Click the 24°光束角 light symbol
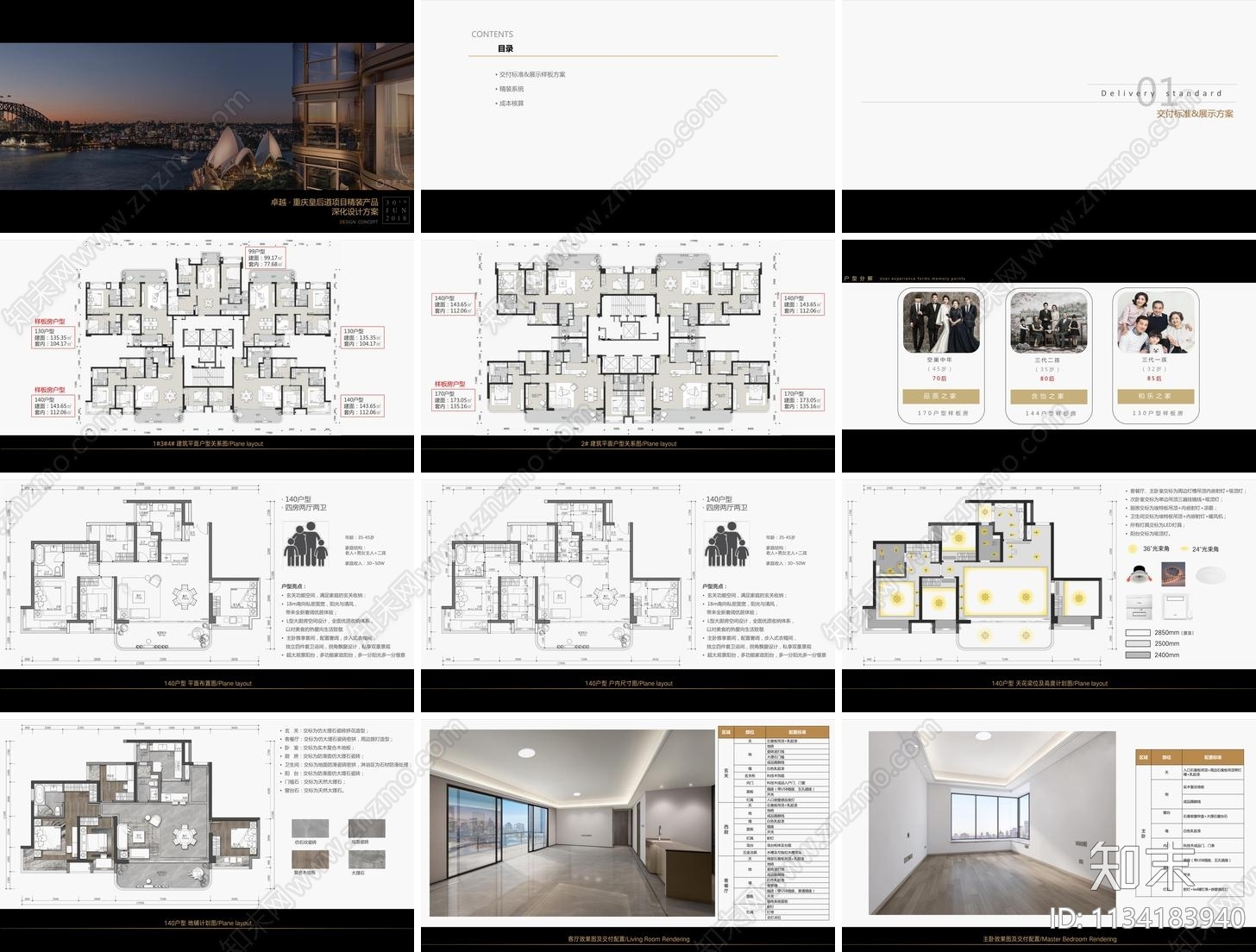This screenshot has height=952, width=1256. pyautogui.click(x=1184, y=548)
